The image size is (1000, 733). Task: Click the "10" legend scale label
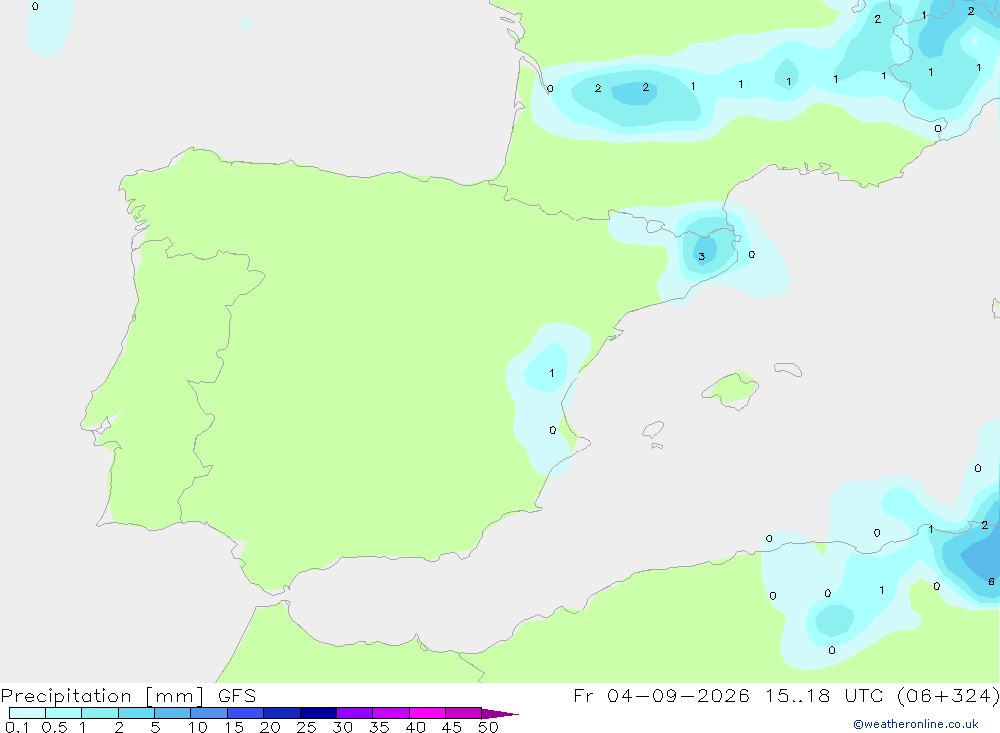pyautogui.click(x=198, y=727)
